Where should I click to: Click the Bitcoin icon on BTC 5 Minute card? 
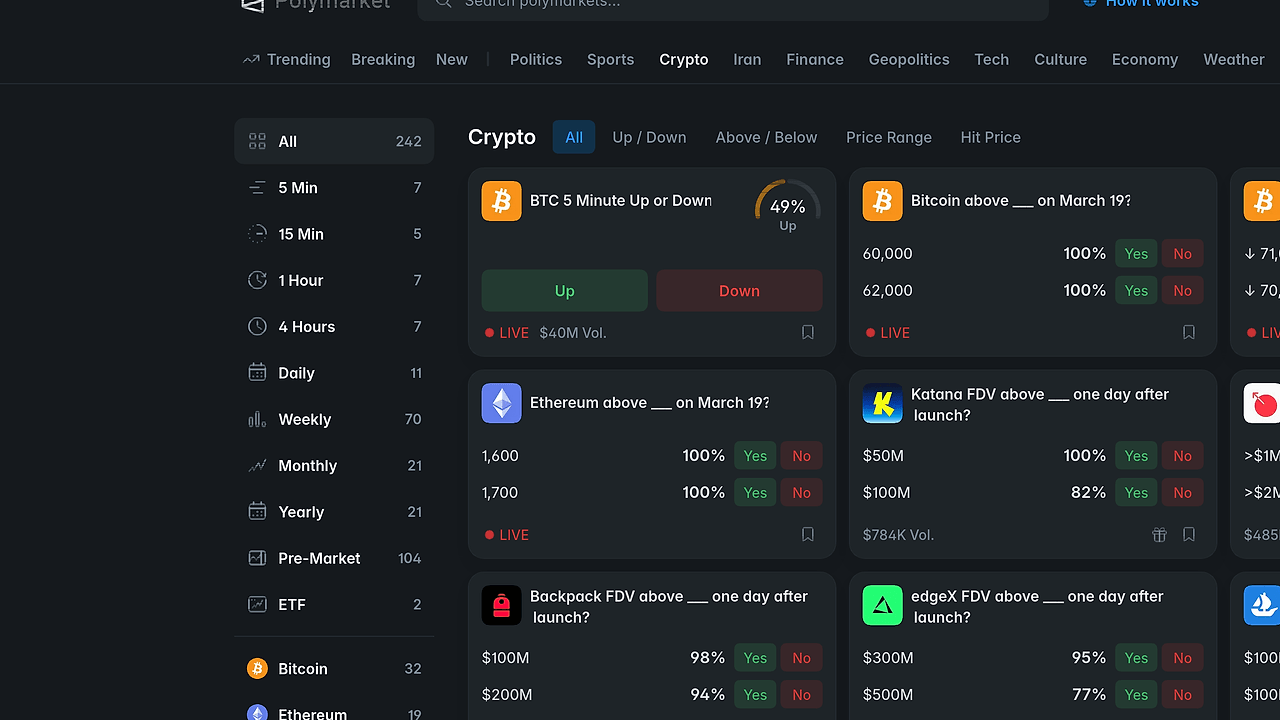[501, 201]
